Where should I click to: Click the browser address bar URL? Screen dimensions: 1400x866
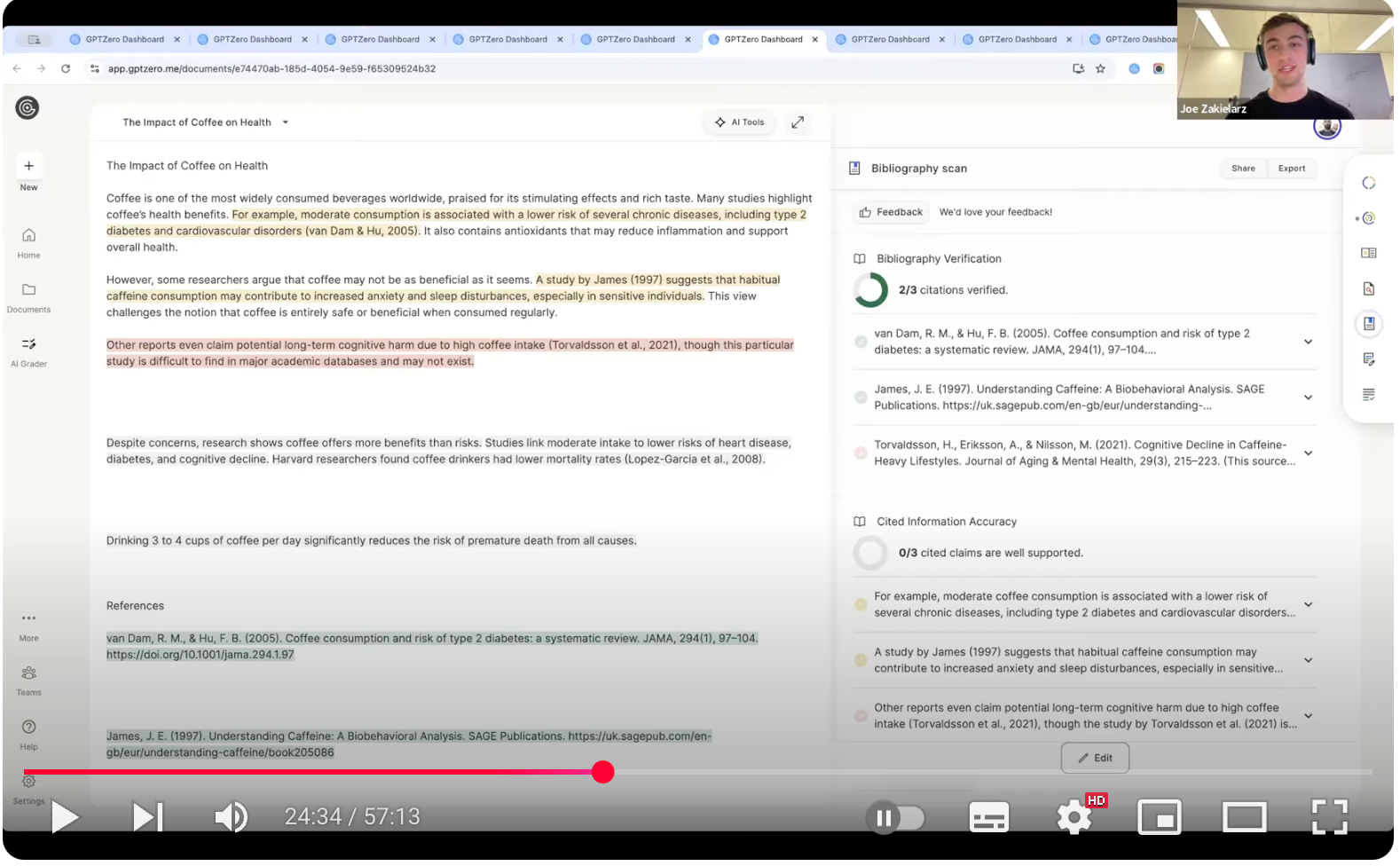pyautogui.click(x=271, y=68)
